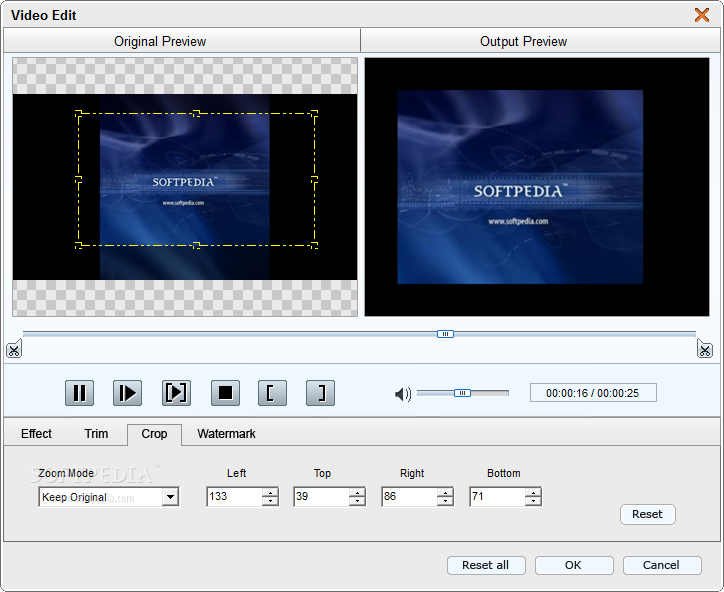Pause the video playback
The height and width of the screenshot is (592, 724).
coord(79,393)
